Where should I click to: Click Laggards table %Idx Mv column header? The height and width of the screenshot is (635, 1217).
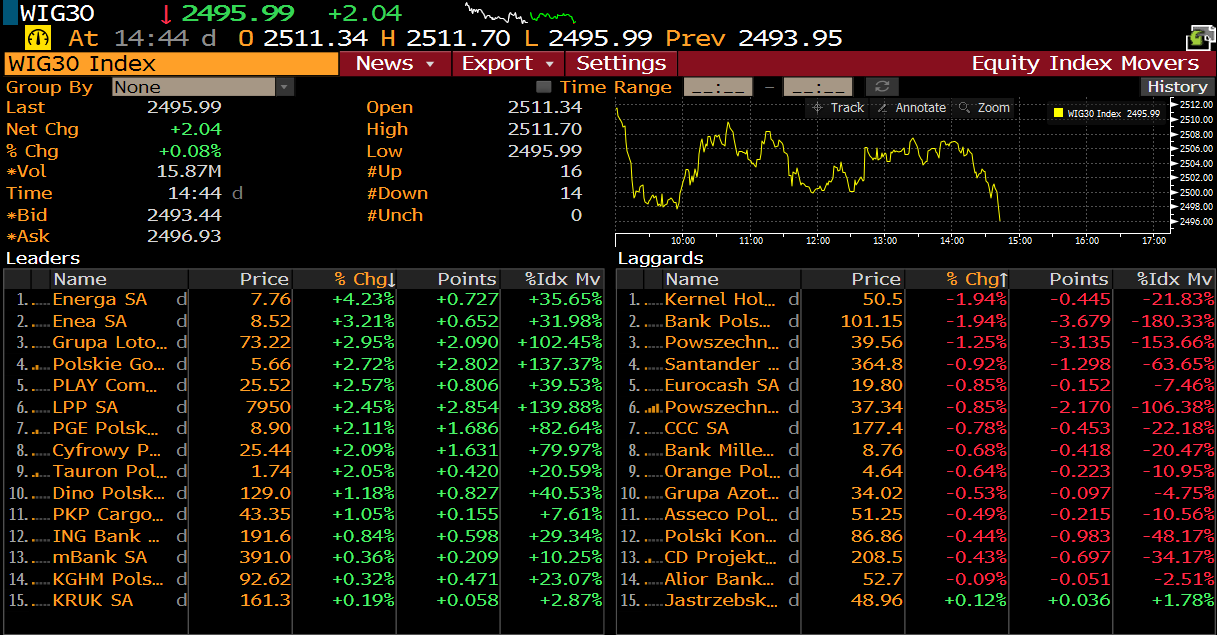[x=1164, y=279]
